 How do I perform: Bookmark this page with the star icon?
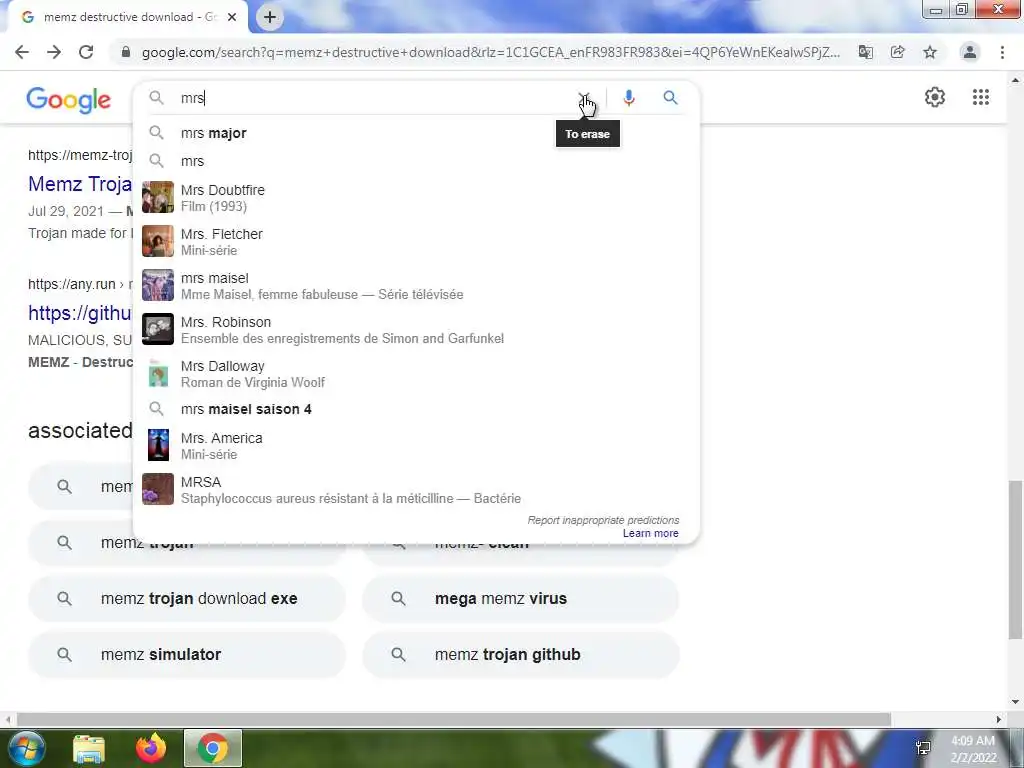pos(930,52)
